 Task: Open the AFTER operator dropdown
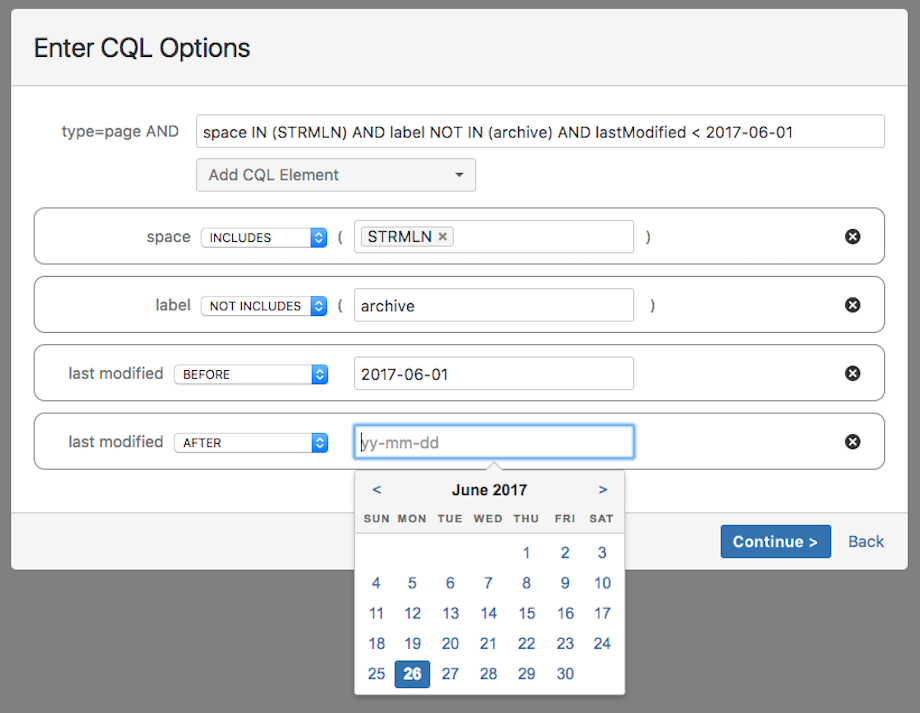[251, 442]
